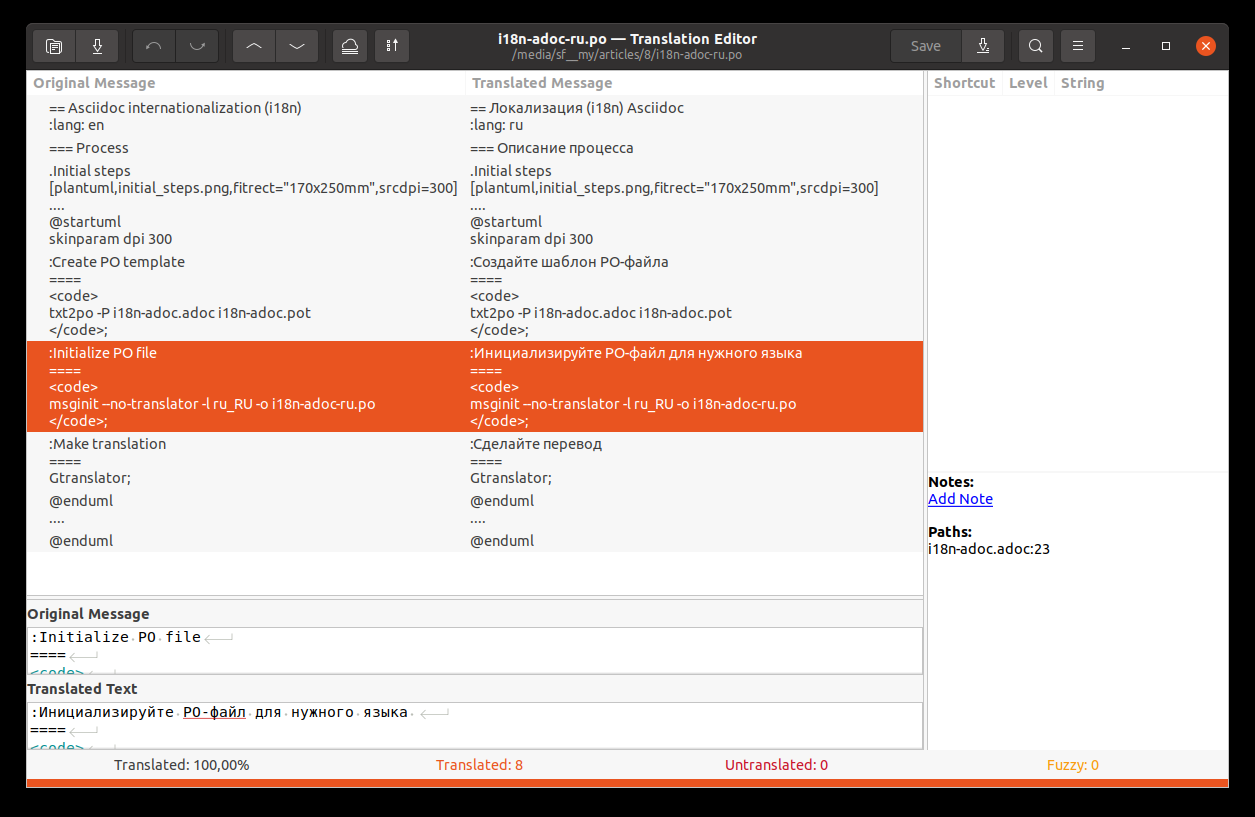Viewport: 1255px width, 817px height.
Task: Click inside the Translated Text editing field
Action: pyautogui.click(x=475, y=726)
